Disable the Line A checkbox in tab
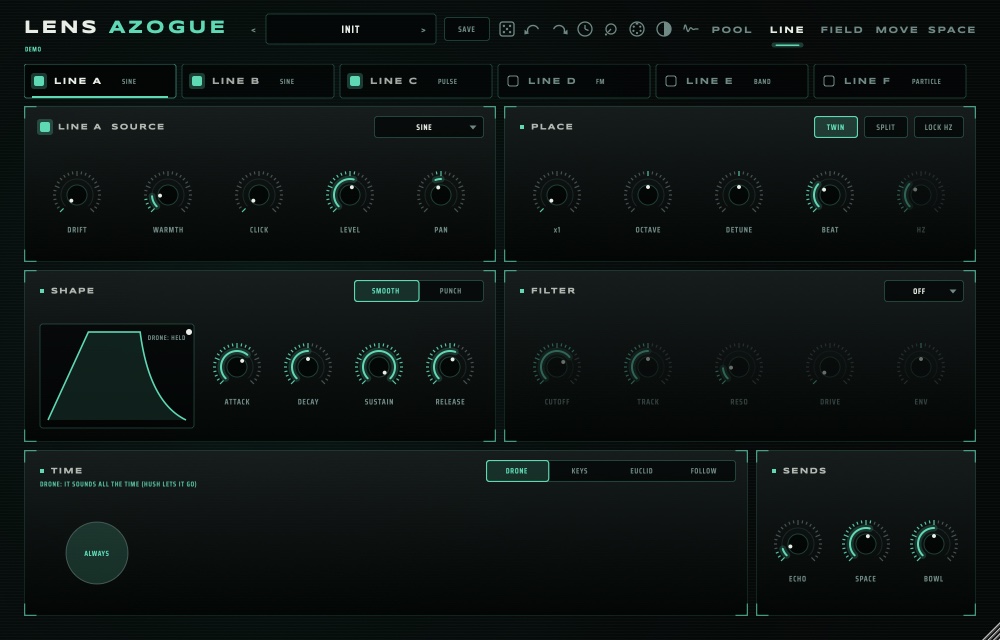Image resolution: width=1000 pixels, height=640 pixels. tap(39, 81)
